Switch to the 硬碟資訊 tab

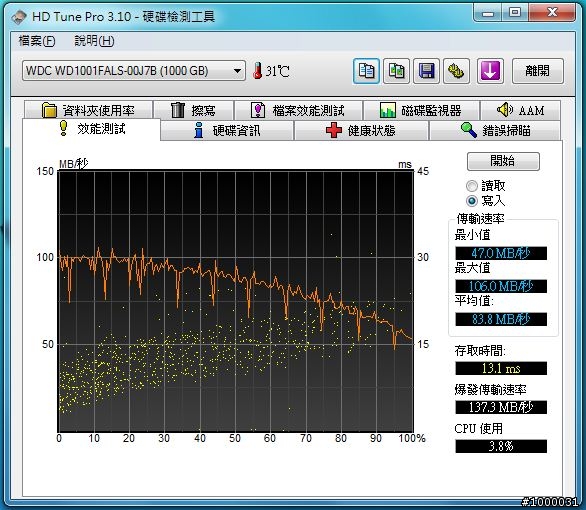[x=228, y=131]
